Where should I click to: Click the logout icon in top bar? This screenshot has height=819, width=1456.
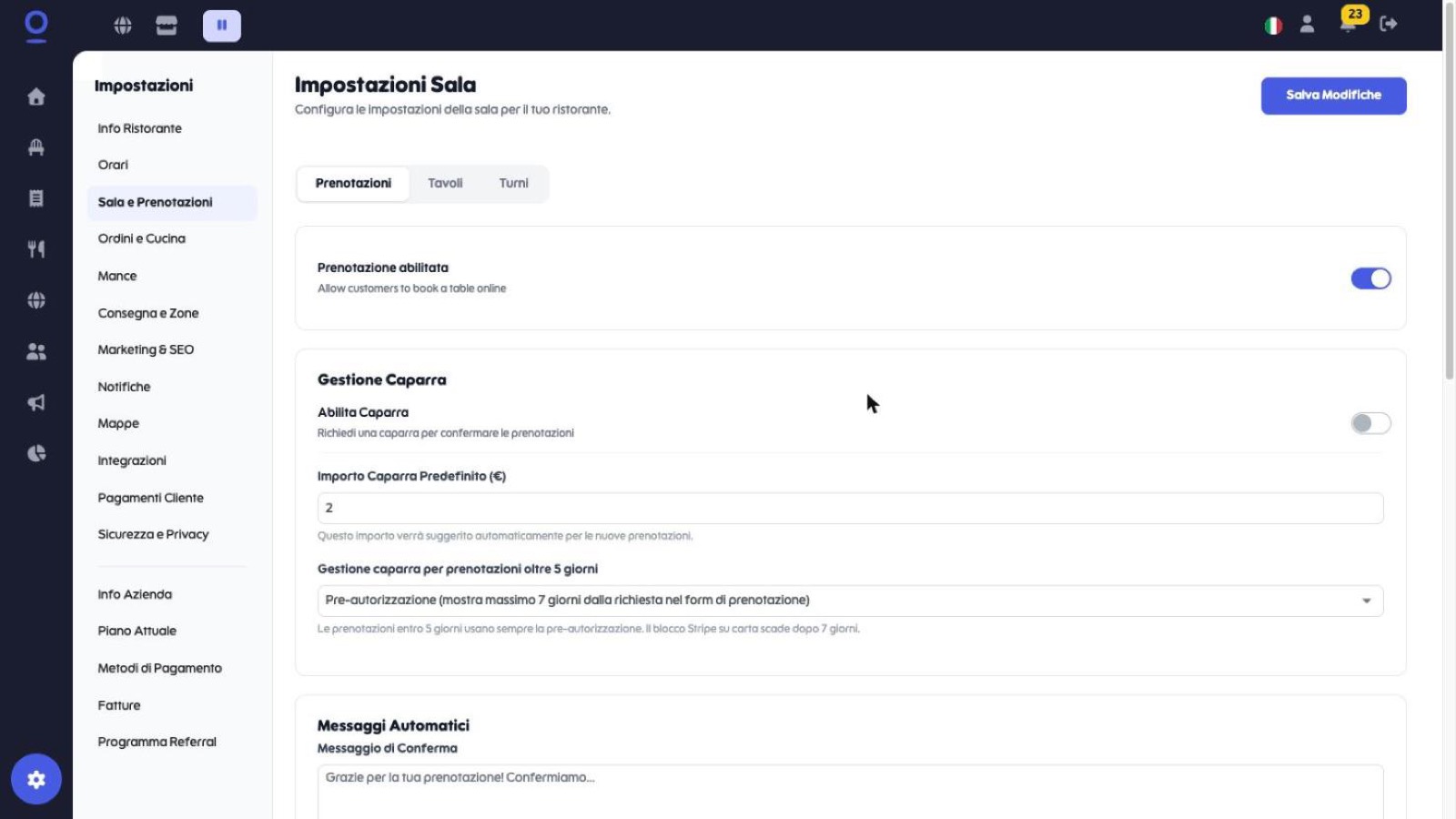pos(1389,25)
